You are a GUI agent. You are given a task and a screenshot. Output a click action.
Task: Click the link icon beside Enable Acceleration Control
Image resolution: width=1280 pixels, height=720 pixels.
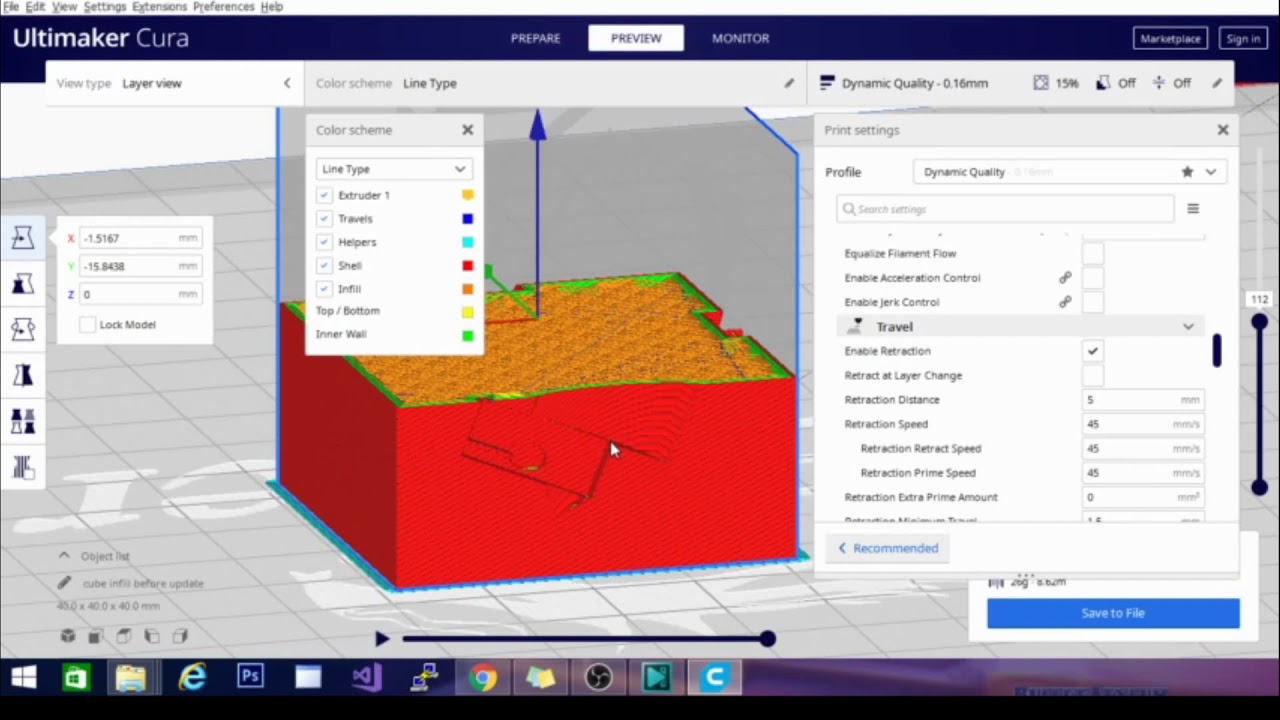click(x=1065, y=278)
